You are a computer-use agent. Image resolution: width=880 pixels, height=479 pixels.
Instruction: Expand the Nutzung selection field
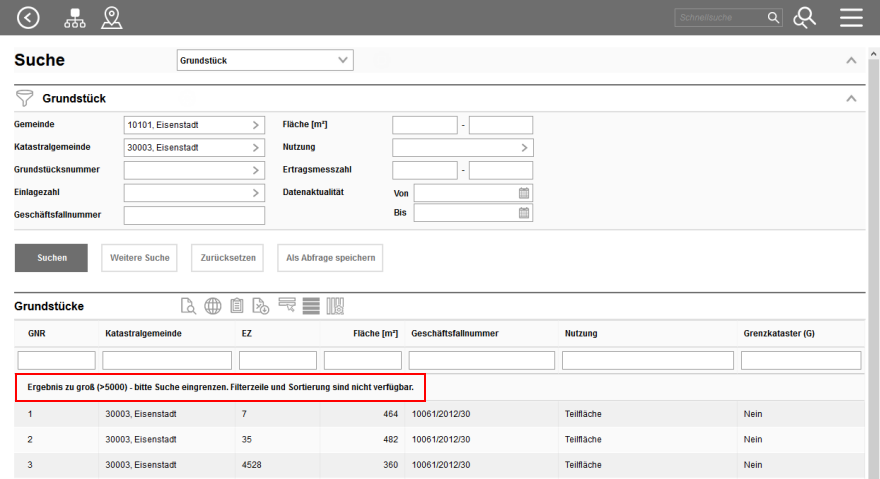click(x=462, y=147)
